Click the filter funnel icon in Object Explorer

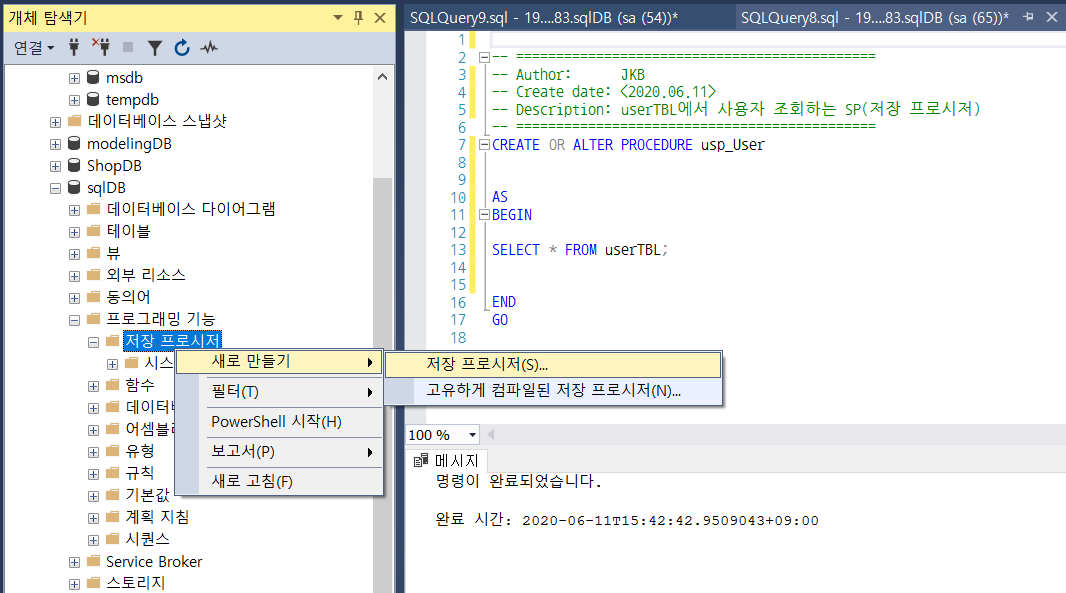155,48
